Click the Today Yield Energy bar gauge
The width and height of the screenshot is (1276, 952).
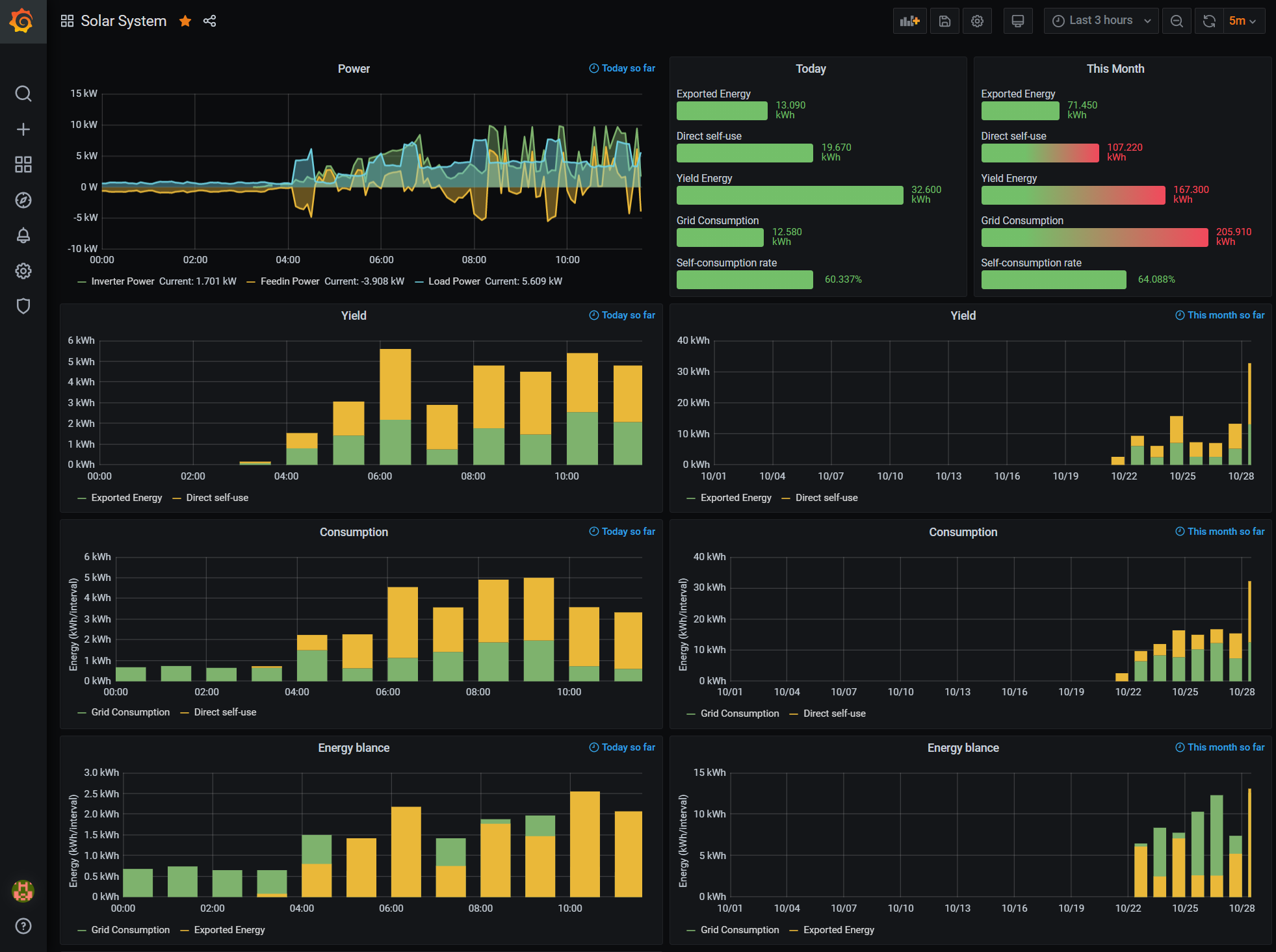(789, 195)
